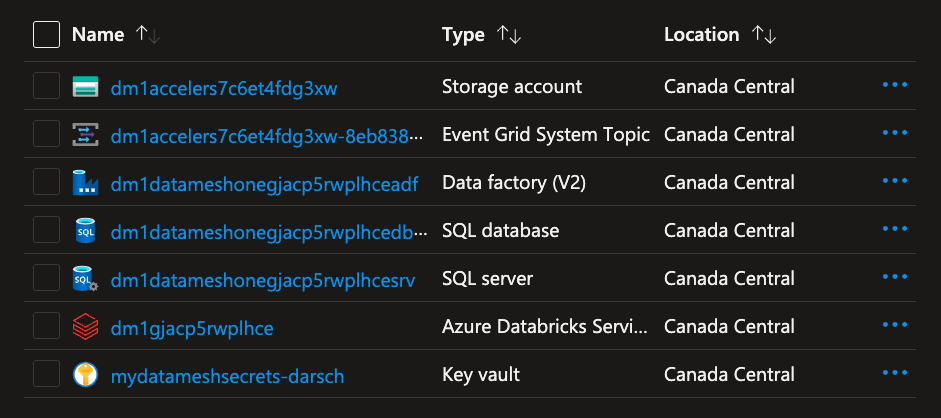Open the dm1accelers7c6et4fdg3xw storage account link
The image size is (941, 418).
click(x=224, y=87)
